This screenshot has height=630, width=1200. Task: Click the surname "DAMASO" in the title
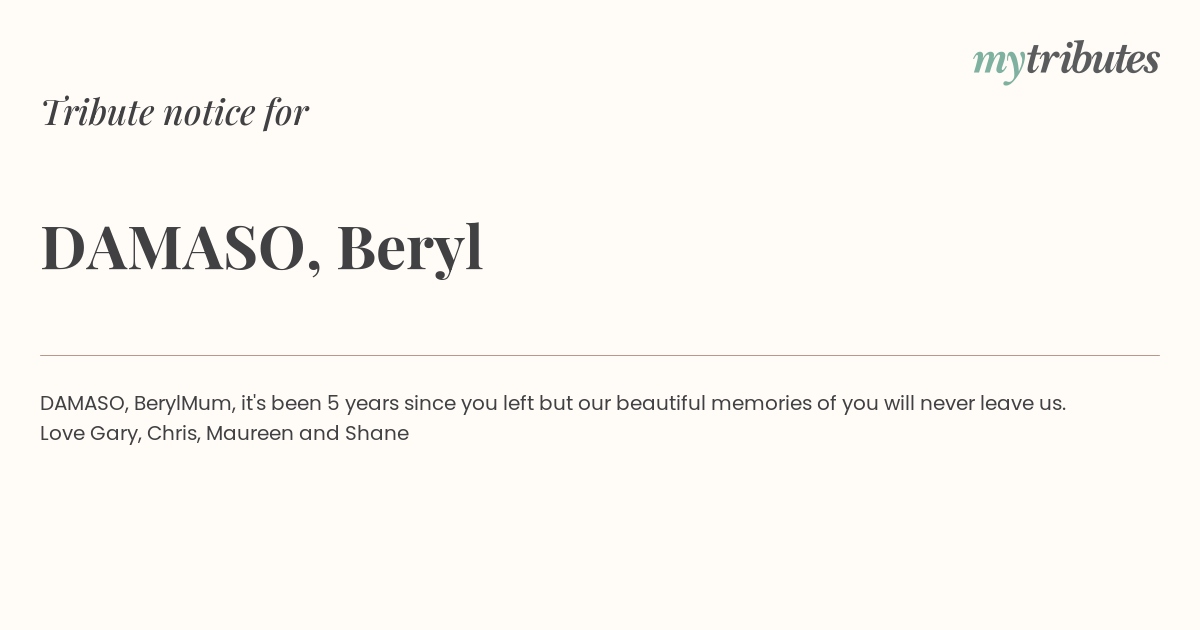[x=173, y=247]
